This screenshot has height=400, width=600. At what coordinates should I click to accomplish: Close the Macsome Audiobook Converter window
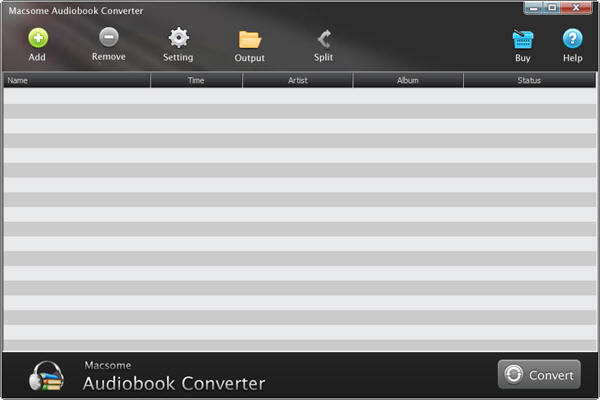pyautogui.click(x=575, y=8)
